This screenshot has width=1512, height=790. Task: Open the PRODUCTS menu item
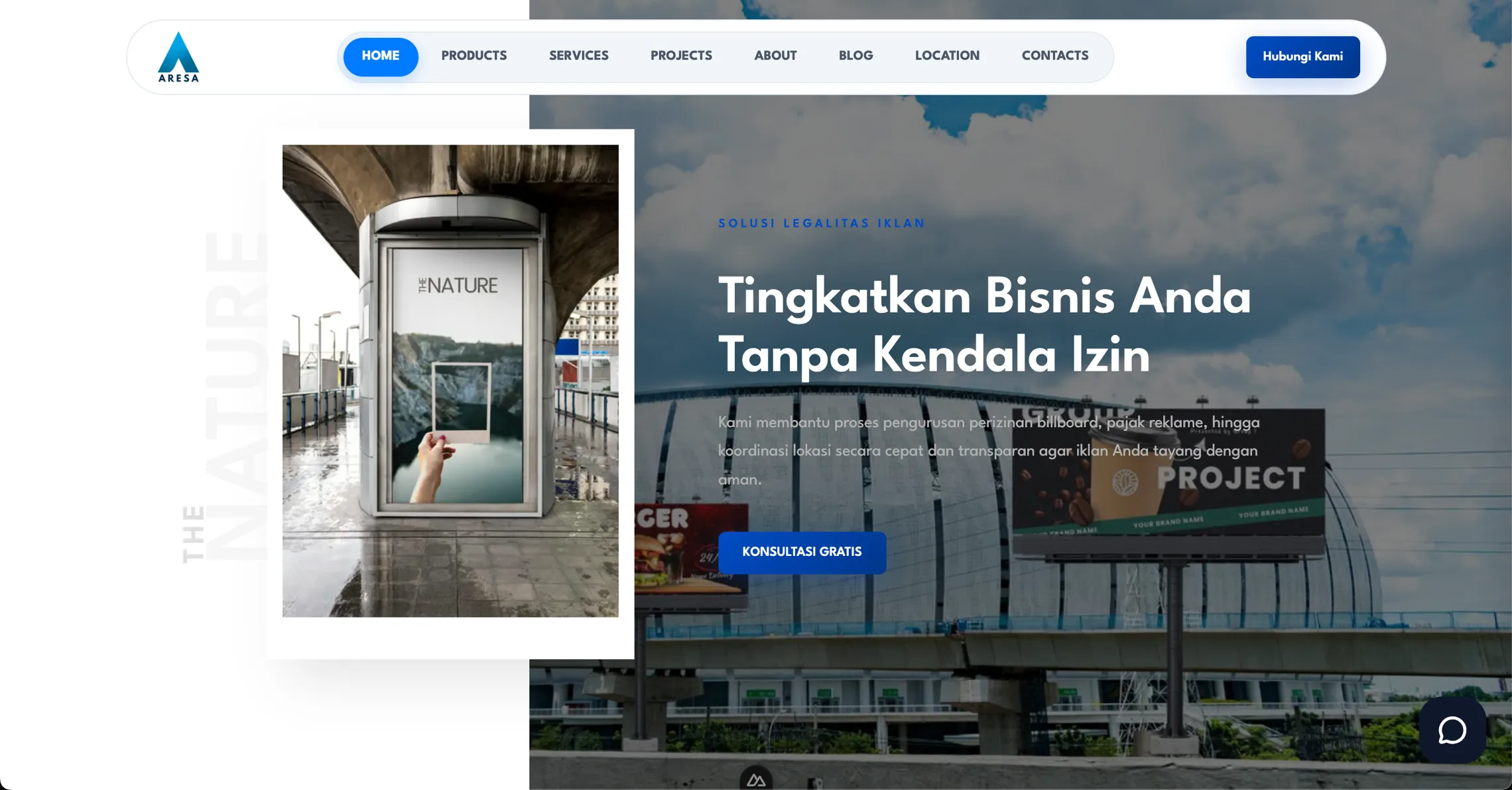[x=474, y=56]
